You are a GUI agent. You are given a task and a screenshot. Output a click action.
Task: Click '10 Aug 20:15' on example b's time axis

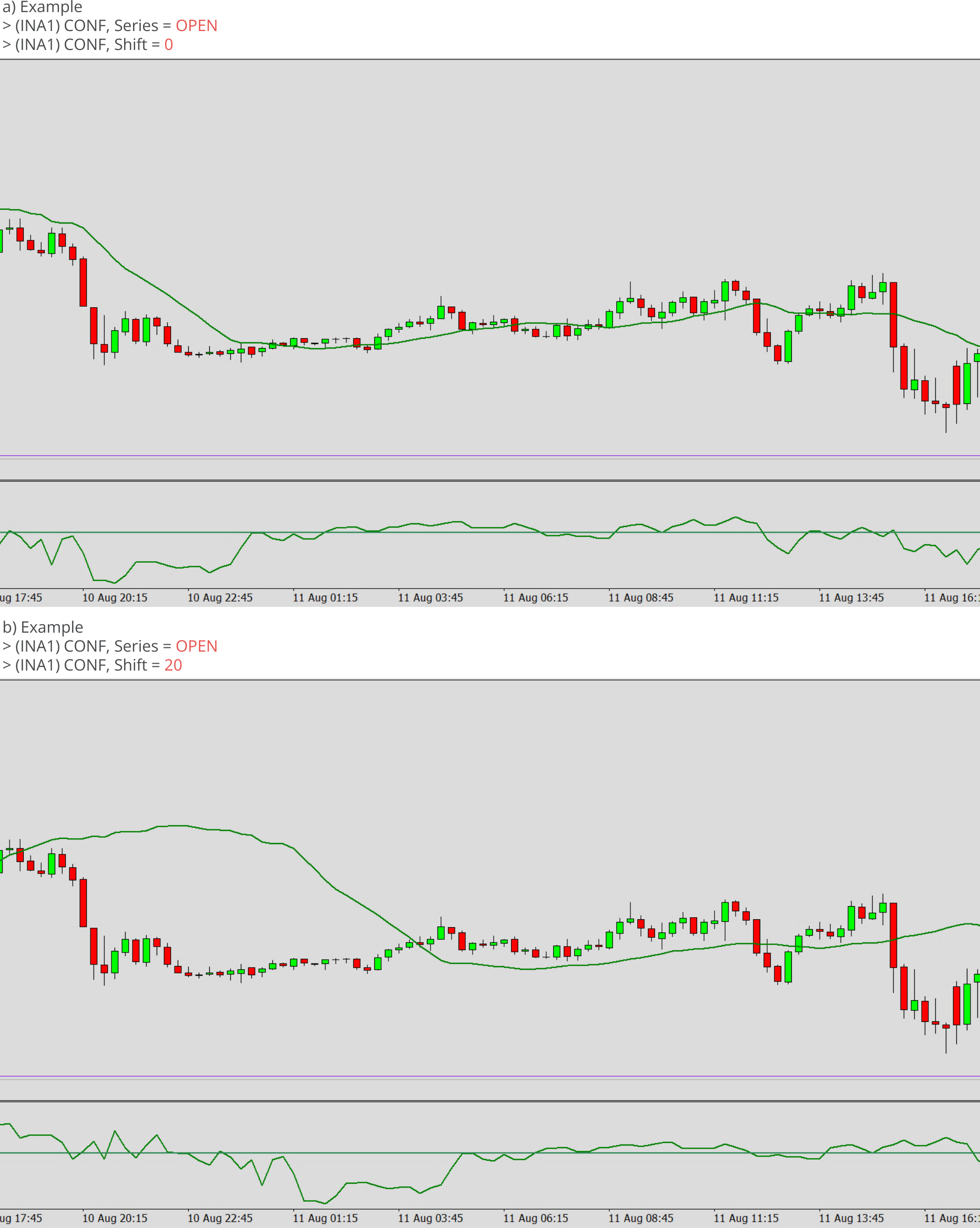115,1218
